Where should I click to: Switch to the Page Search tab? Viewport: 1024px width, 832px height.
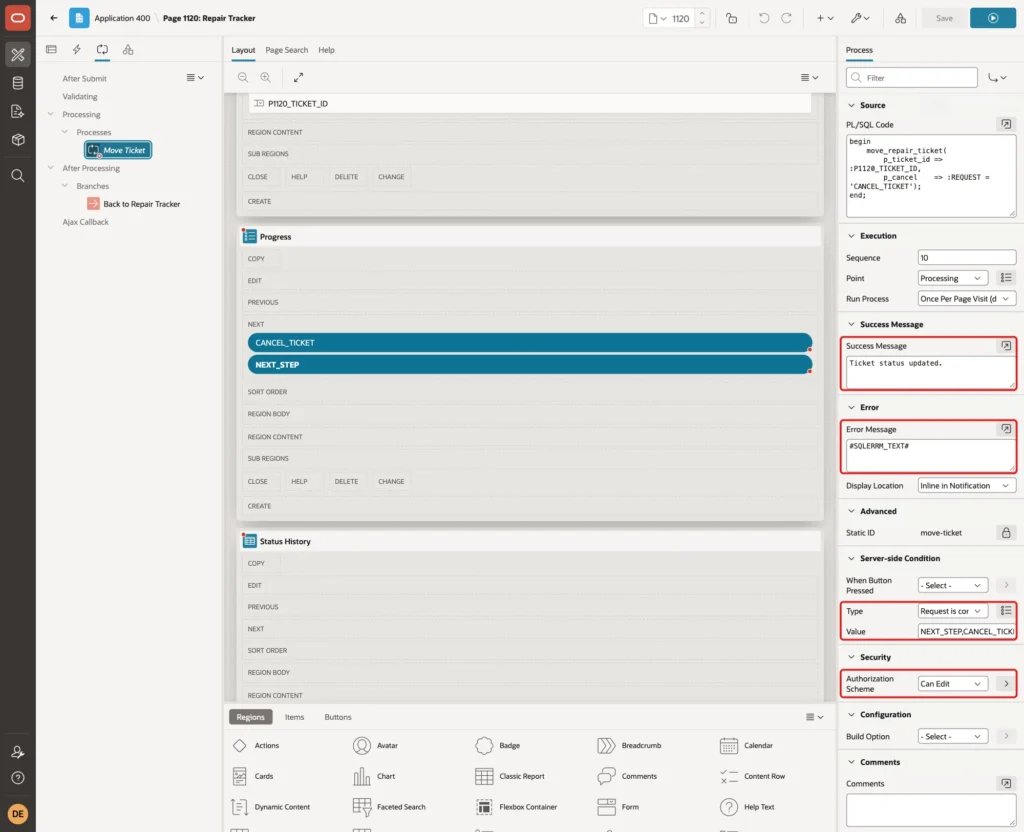point(286,50)
